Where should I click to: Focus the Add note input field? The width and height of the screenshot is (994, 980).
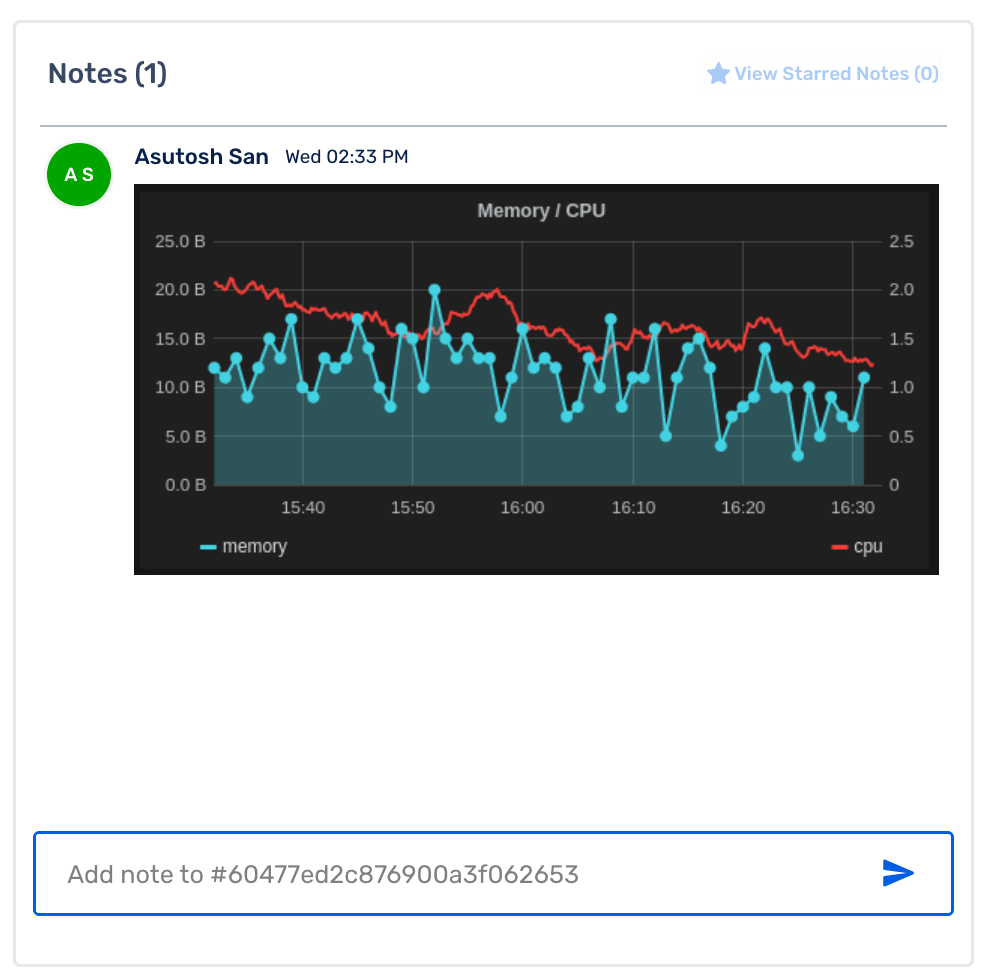click(493, 874)
